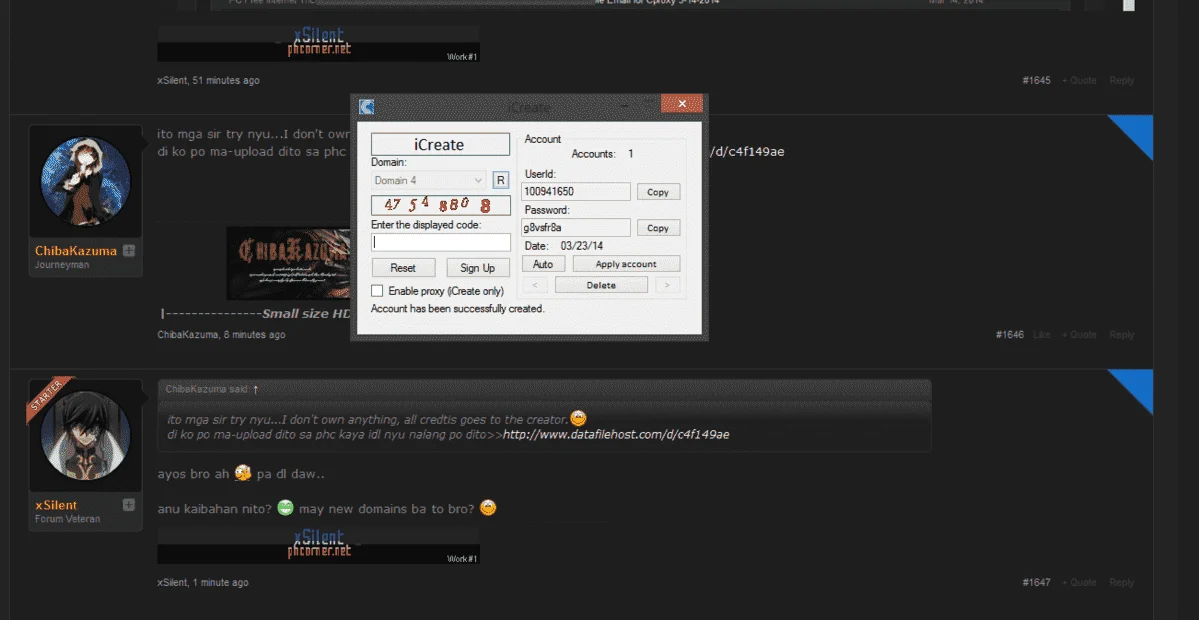This screenshot has width=1199, height=620.
Task: Click the large iCreate button
Action: pyautogui.click(x=440, y=144)
